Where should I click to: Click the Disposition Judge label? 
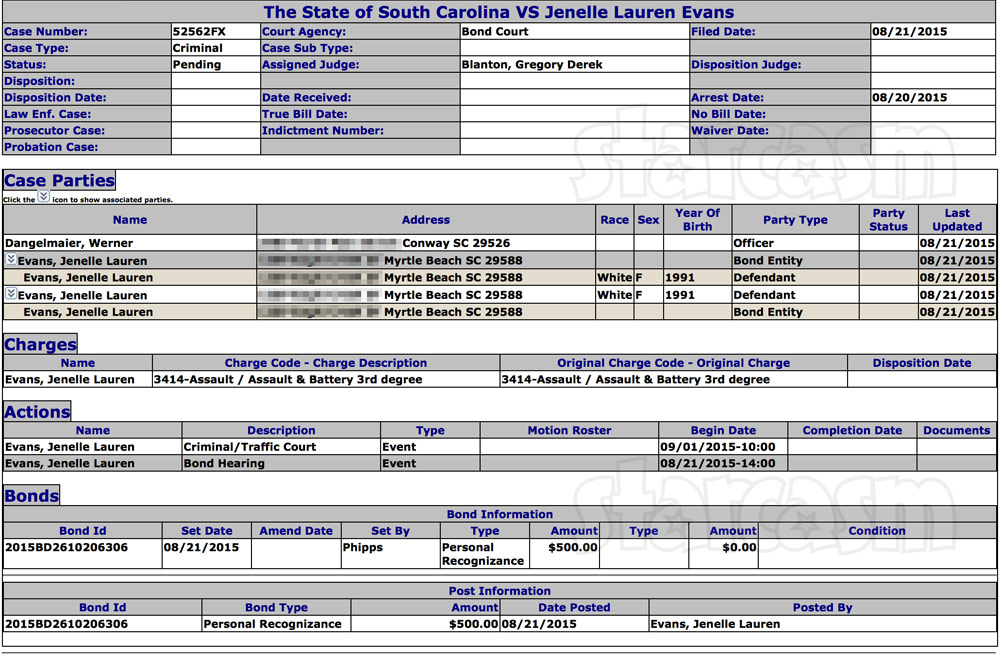coord(746,64)
